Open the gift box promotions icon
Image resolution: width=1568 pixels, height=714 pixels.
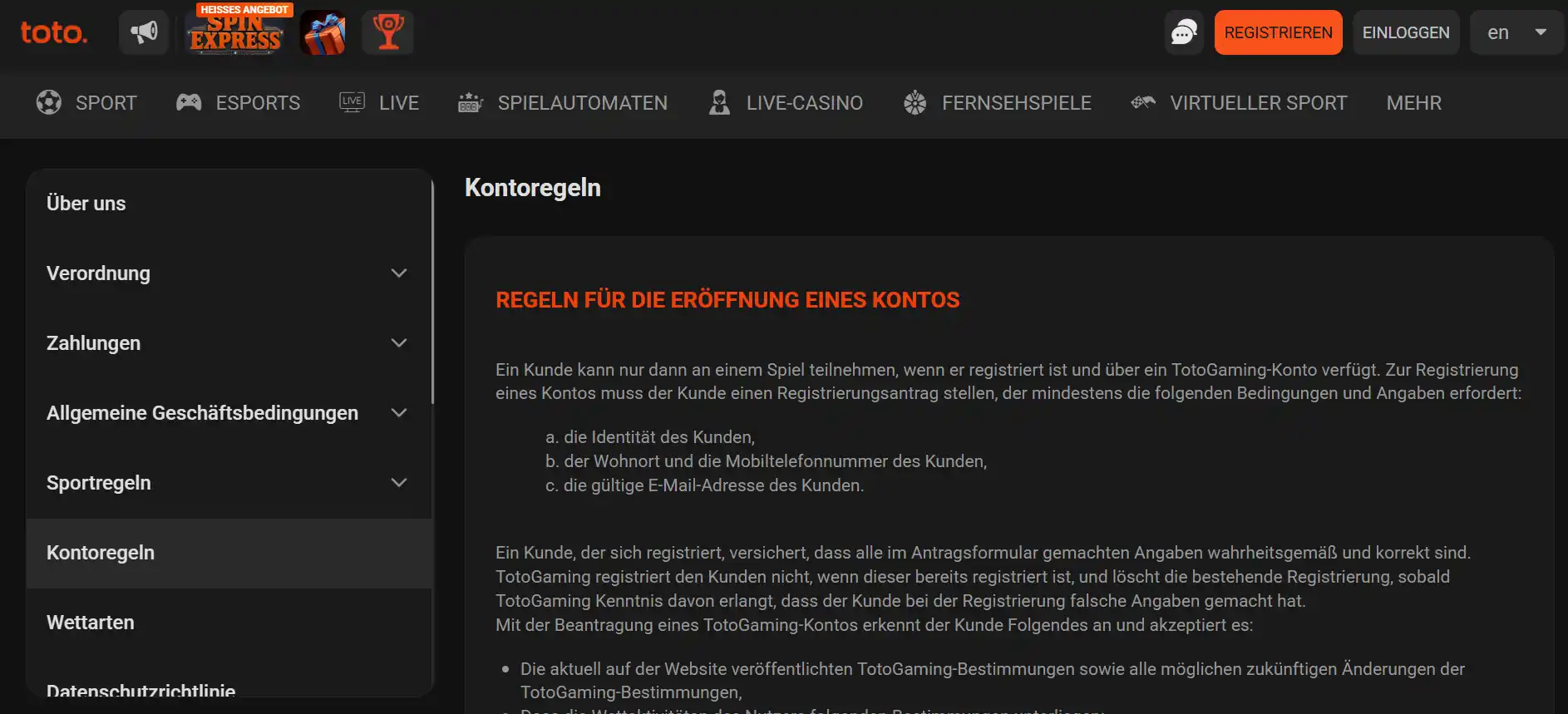coord(323,33)
